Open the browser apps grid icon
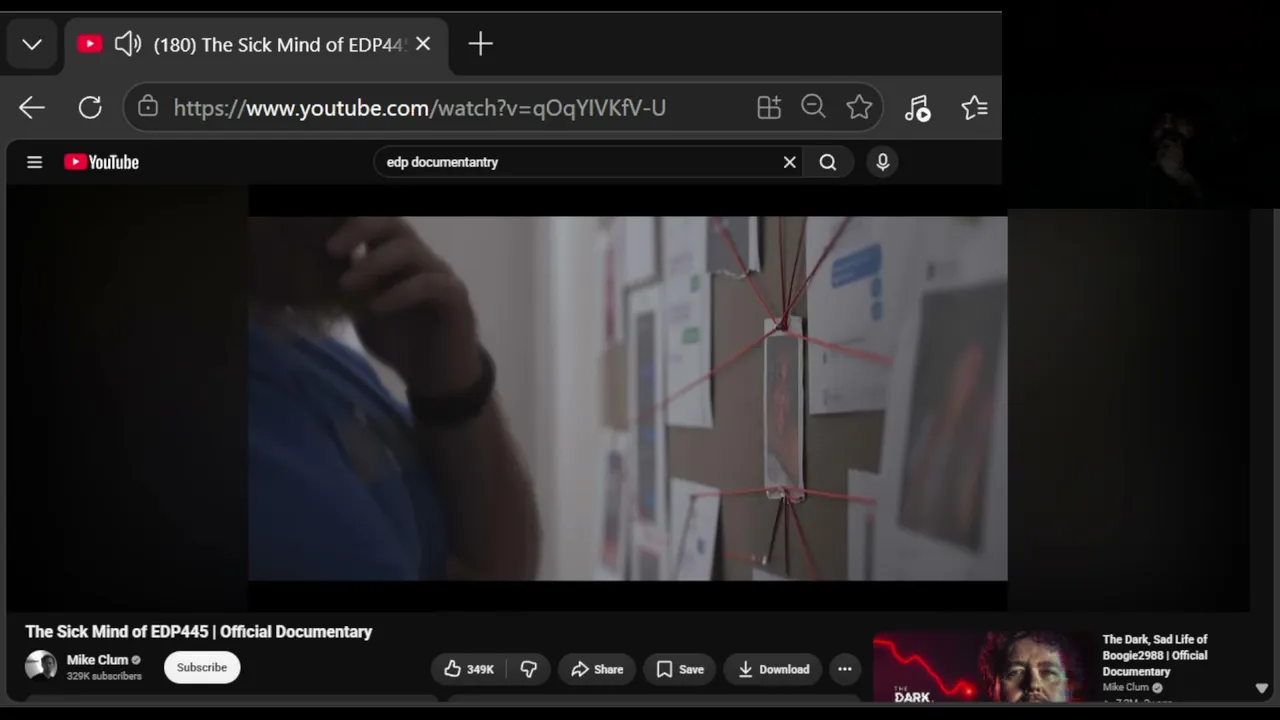The height and width of the screenshot is (720, 1280). click(769, 108)
